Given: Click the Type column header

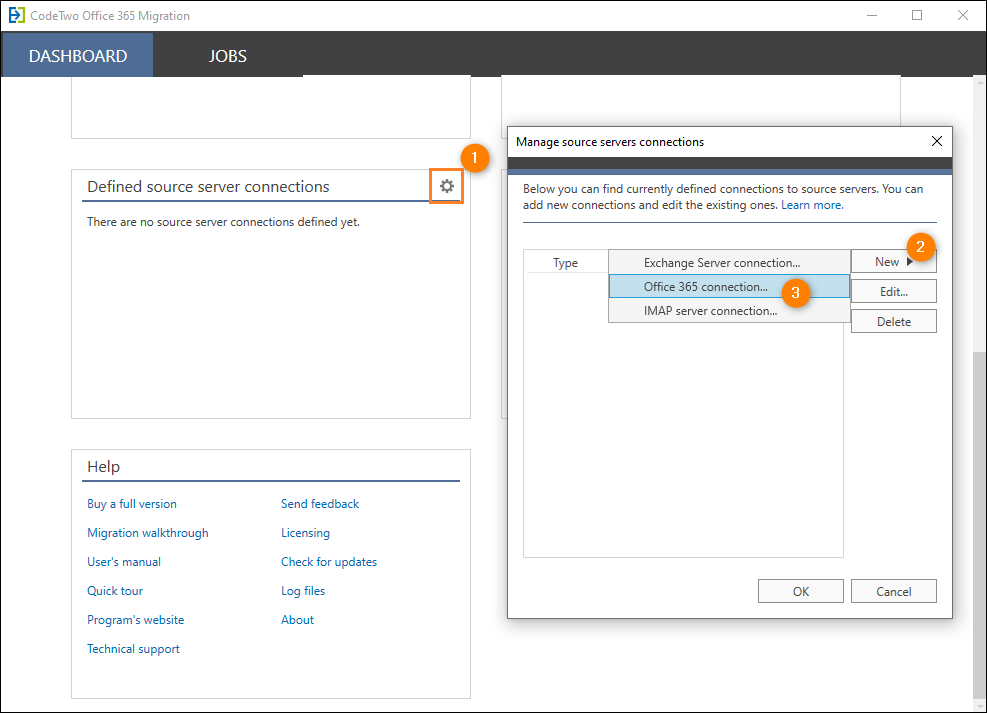Looking at the screenshot, I should 565,262.
